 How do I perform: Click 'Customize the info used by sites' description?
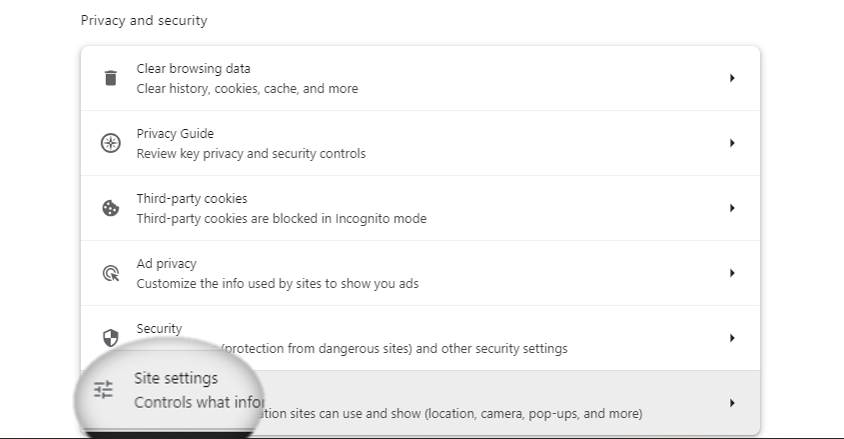[277, 284]
